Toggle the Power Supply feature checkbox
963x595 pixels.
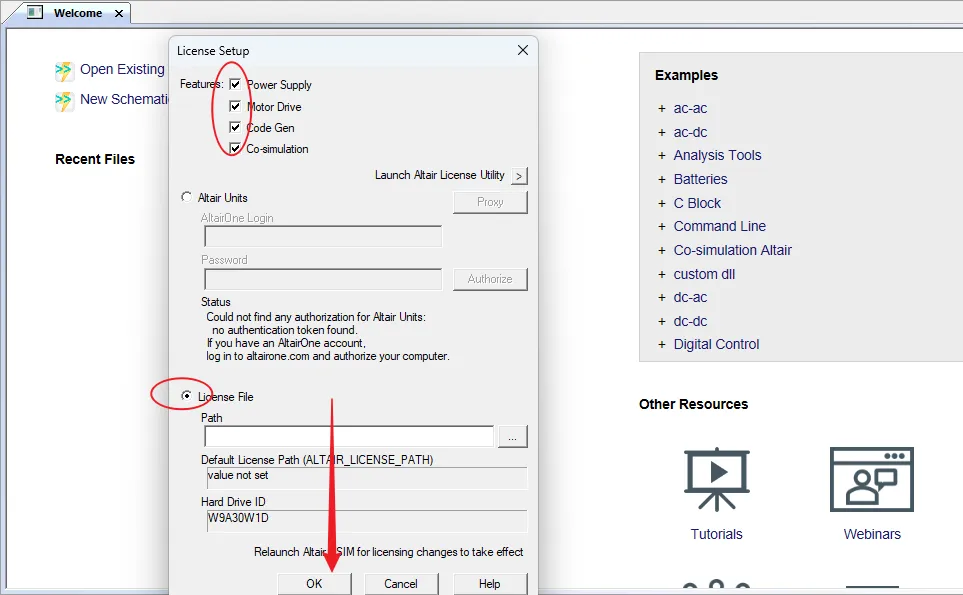[235, 84]
